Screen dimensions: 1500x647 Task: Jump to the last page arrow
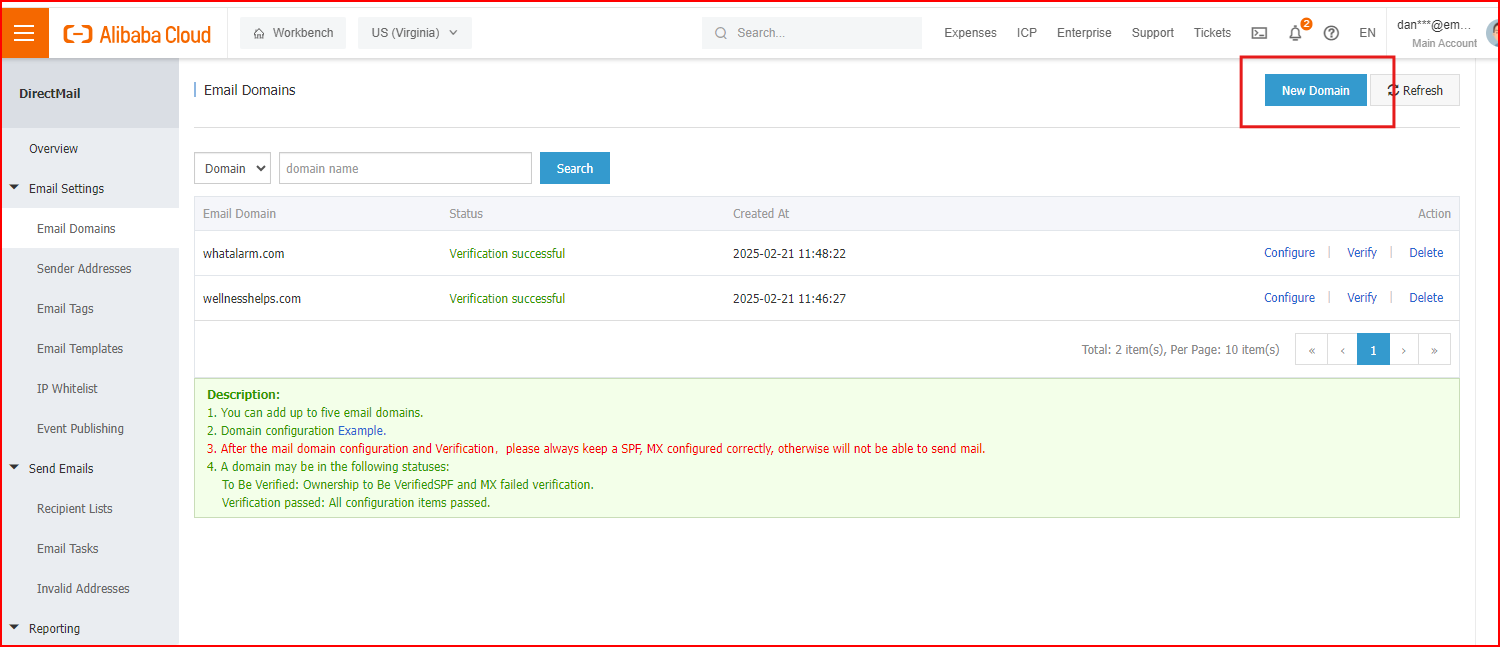tap(1434, 350)
